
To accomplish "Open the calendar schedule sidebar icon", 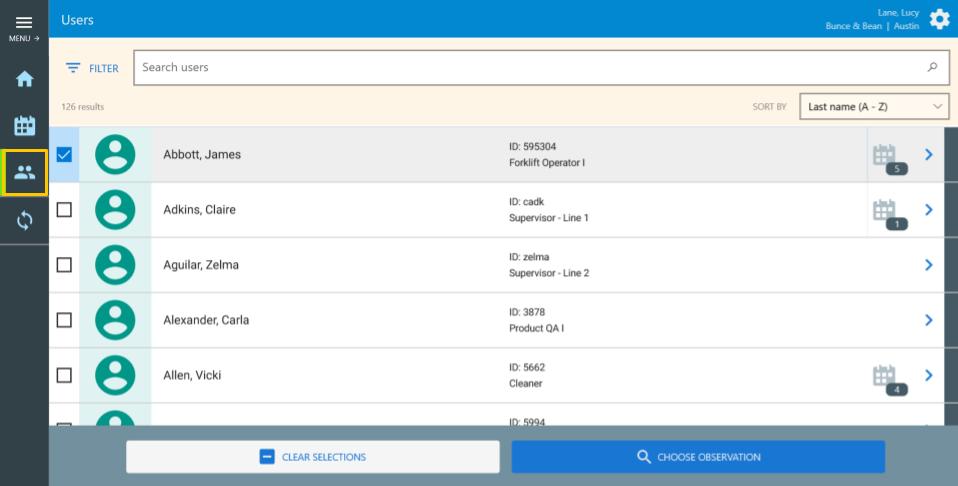I will (x=24, y=126).
